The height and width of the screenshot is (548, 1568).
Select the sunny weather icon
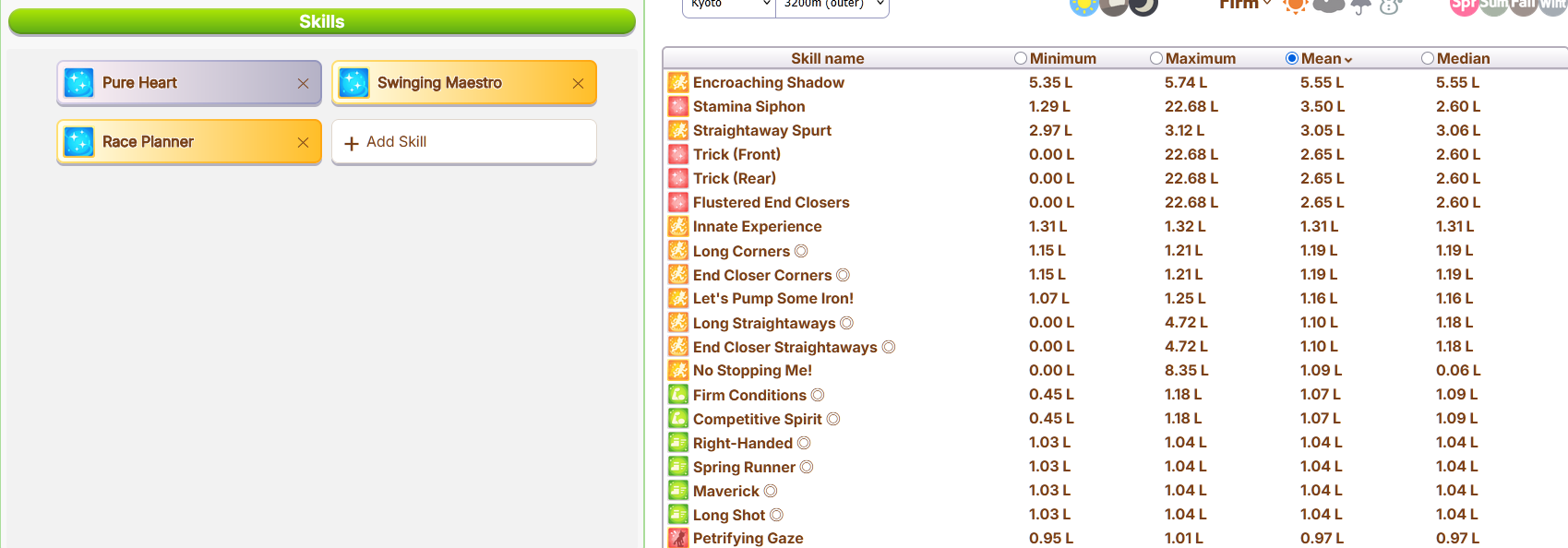pos(1296,6)
